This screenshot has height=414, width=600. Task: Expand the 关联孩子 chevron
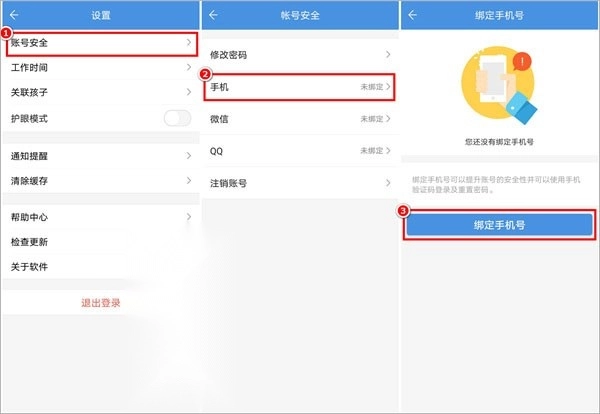pos(188,93)
